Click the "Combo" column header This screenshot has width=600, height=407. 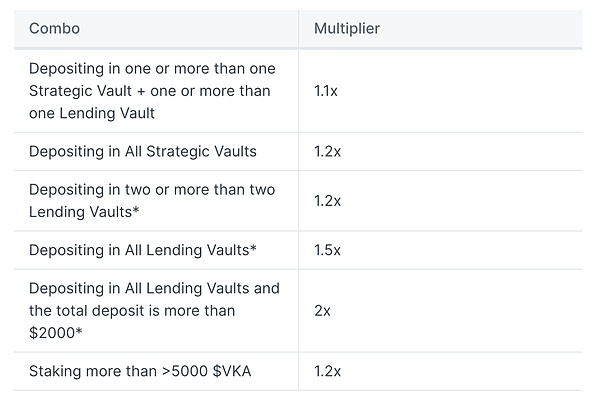tap(54, 28)
